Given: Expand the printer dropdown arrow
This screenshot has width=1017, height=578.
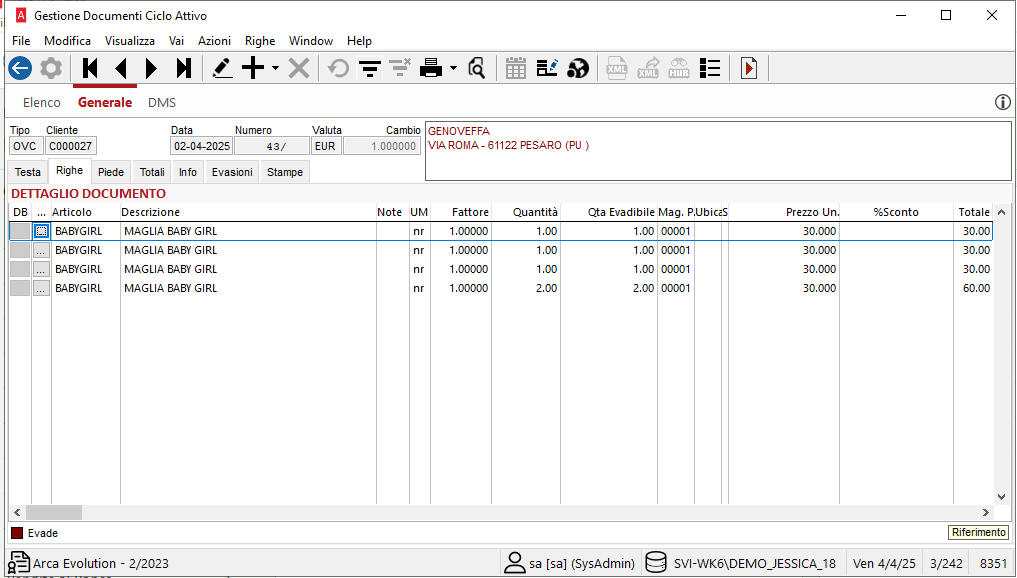Looking at the screenshot, I should point(453,68).
